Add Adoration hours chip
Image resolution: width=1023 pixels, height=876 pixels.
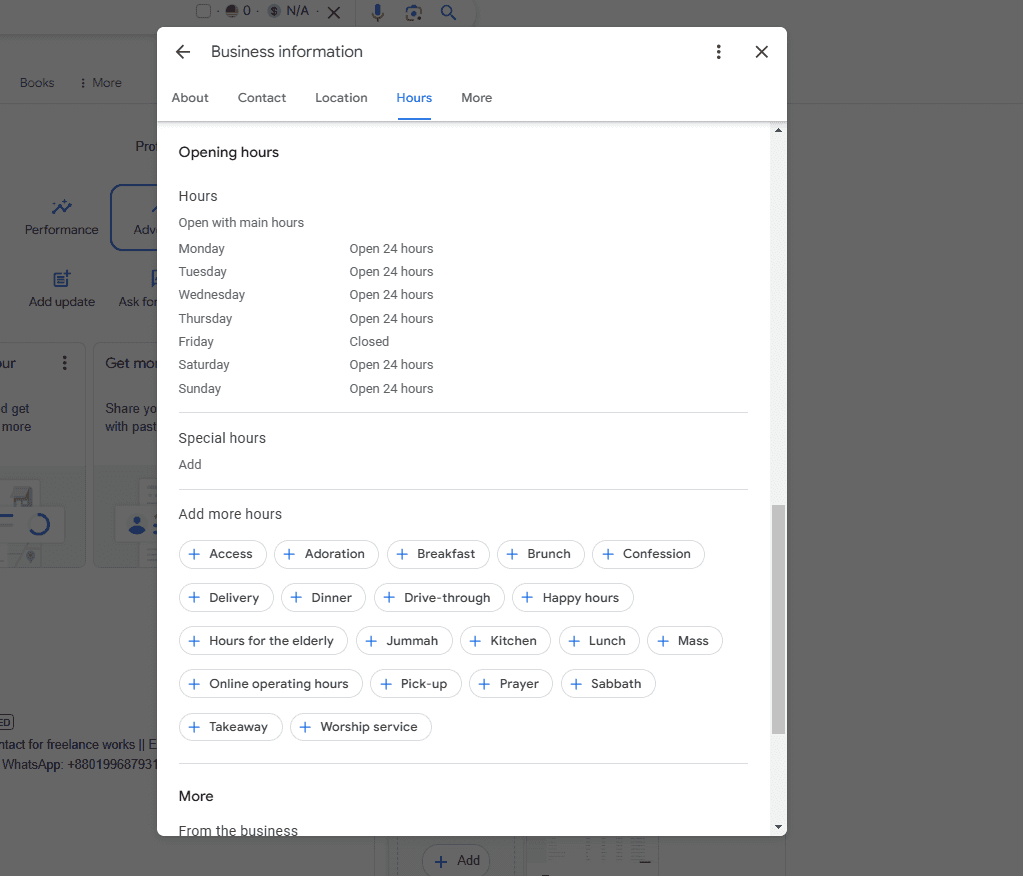[326, 554]
